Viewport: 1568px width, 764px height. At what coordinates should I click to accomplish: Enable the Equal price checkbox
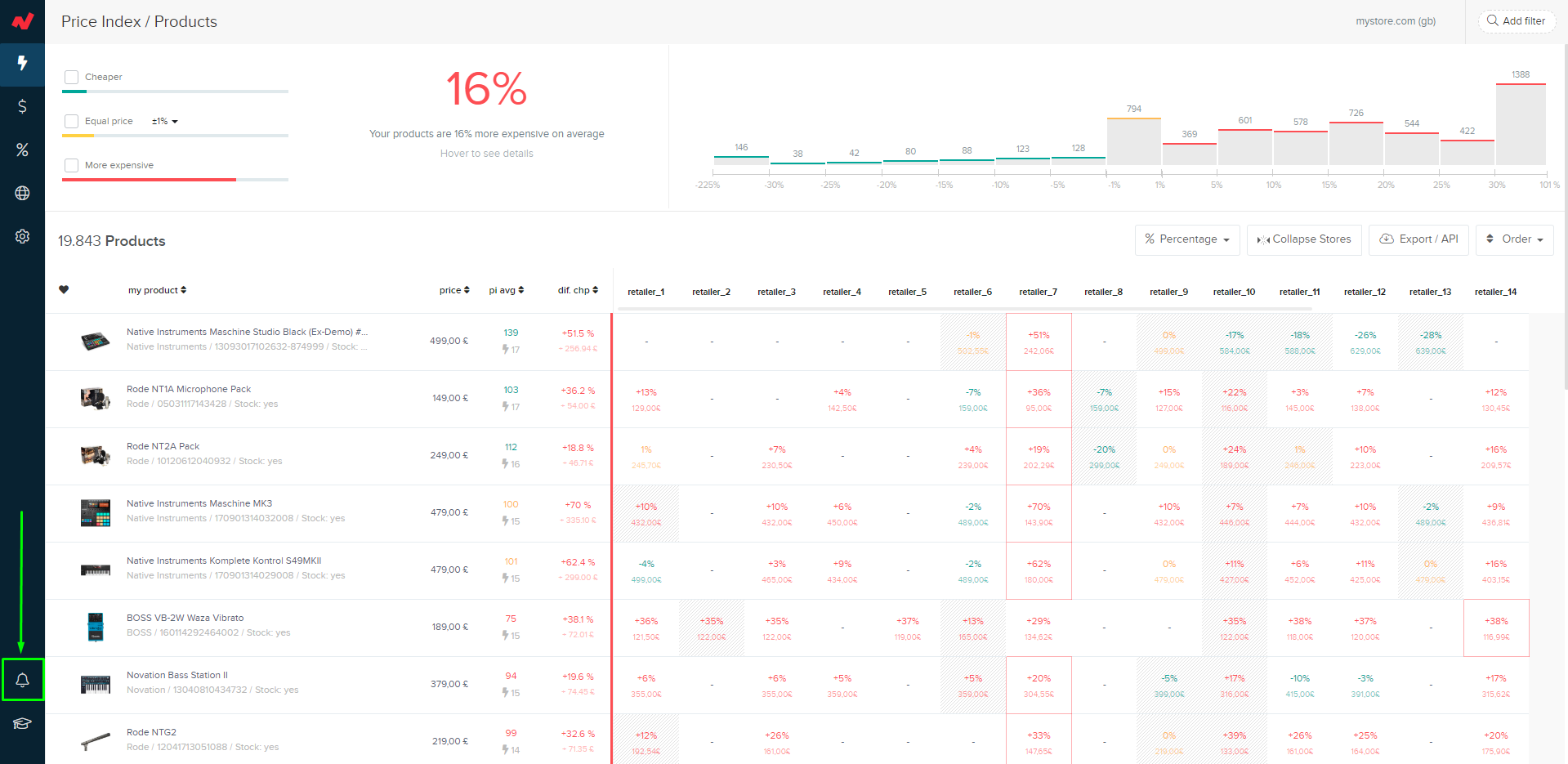72,121
